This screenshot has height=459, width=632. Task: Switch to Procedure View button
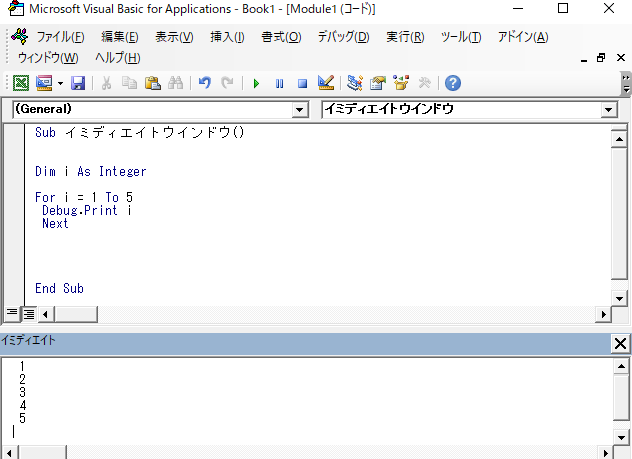click(12, 314)
